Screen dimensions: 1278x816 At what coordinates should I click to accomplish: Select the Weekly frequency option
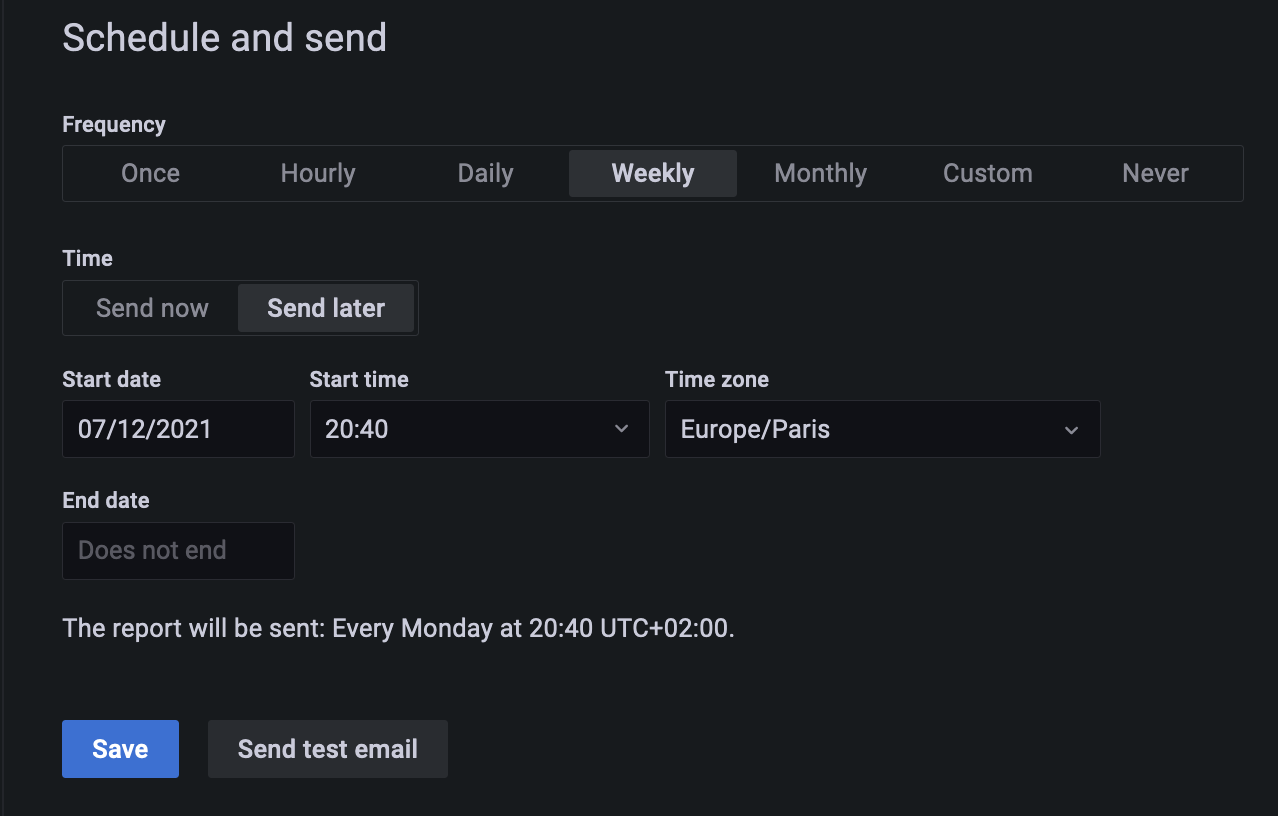pyautogui.click(x=653, y=173)
